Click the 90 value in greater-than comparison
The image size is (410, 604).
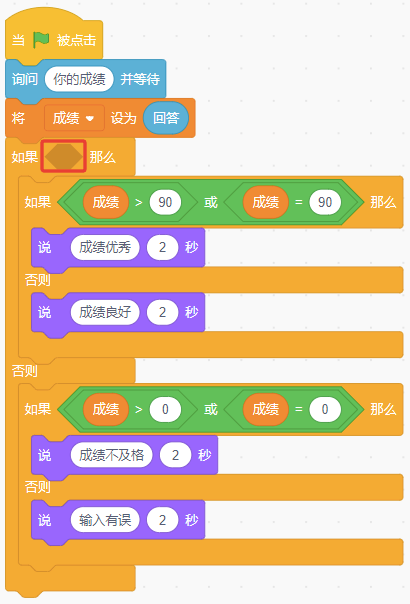[x=165, y=202]
